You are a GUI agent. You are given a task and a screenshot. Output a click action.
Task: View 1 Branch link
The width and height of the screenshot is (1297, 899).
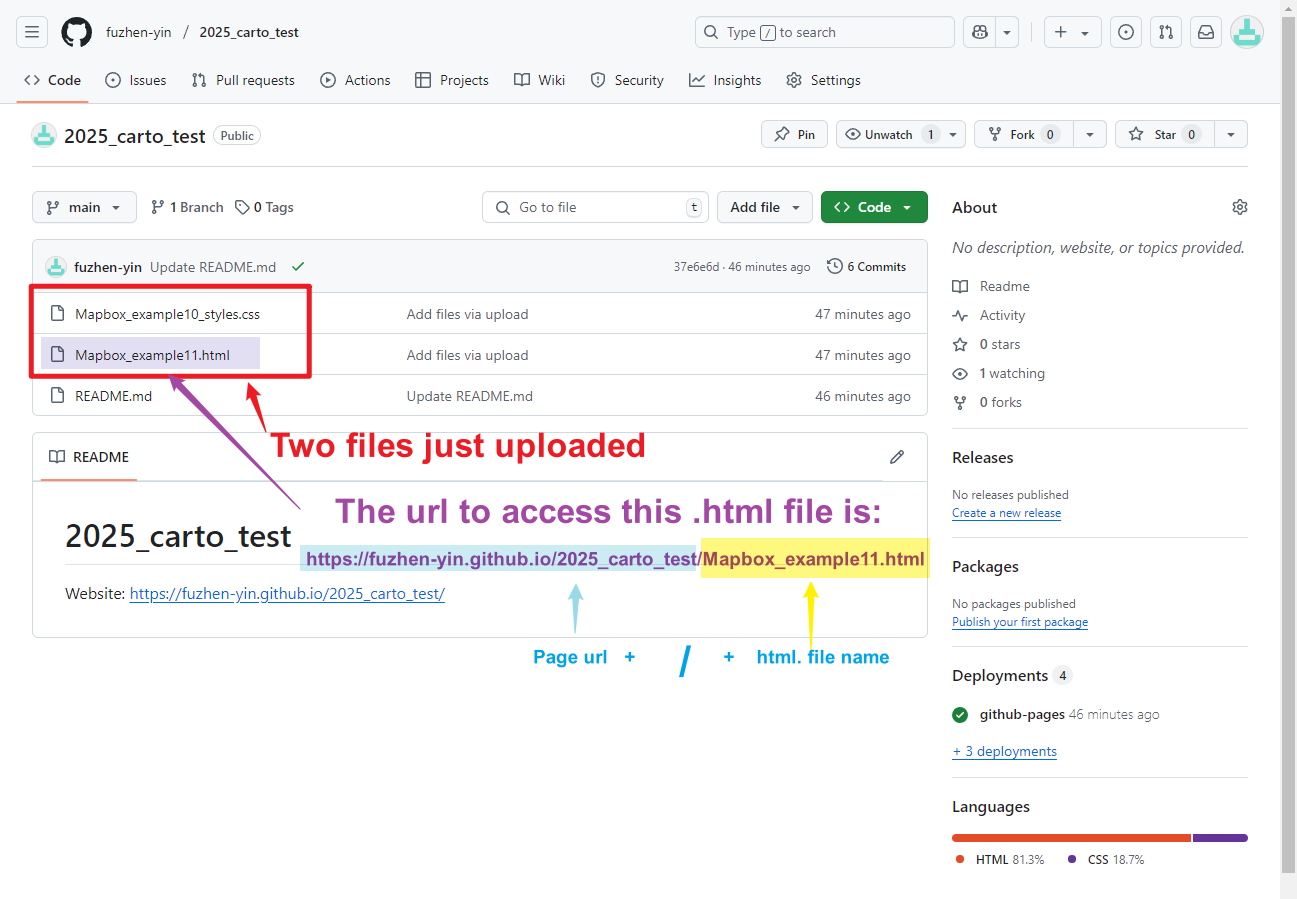[x=187, y=207]
